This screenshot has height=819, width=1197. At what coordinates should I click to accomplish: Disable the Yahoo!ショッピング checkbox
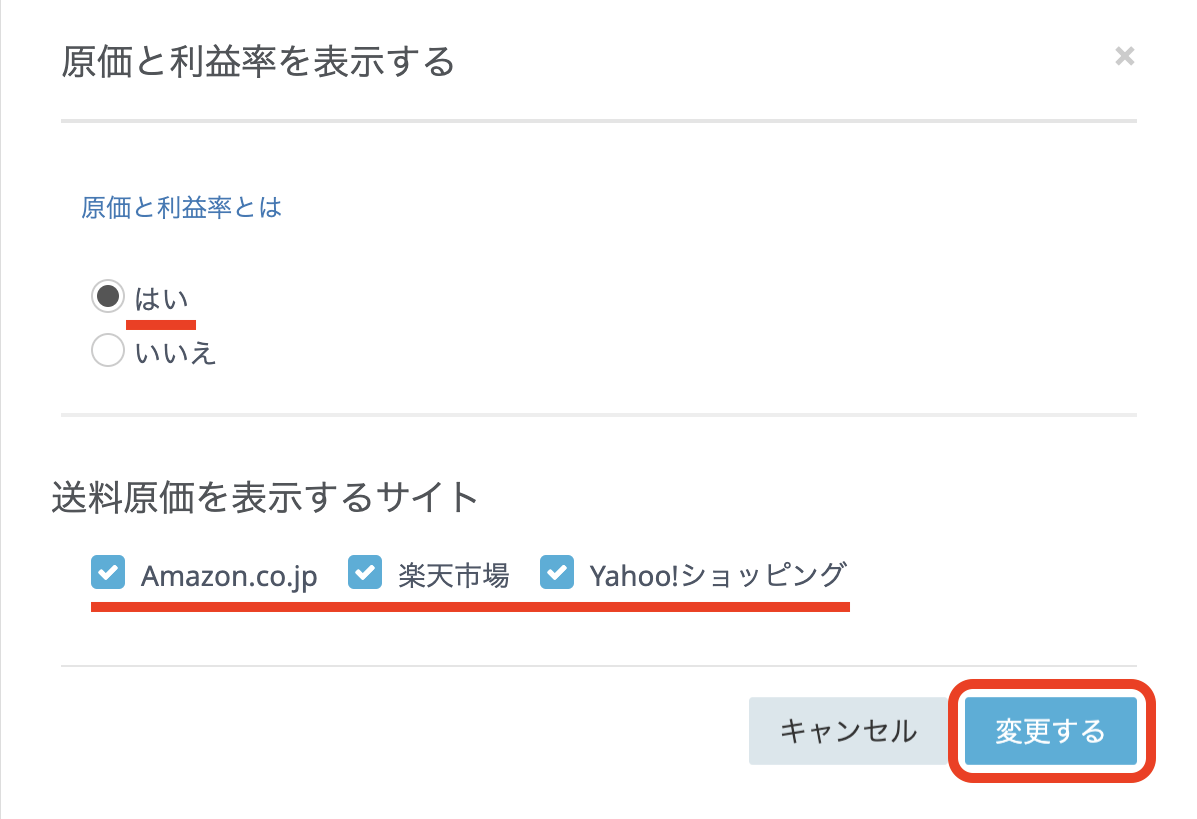[x=557, y=573]
